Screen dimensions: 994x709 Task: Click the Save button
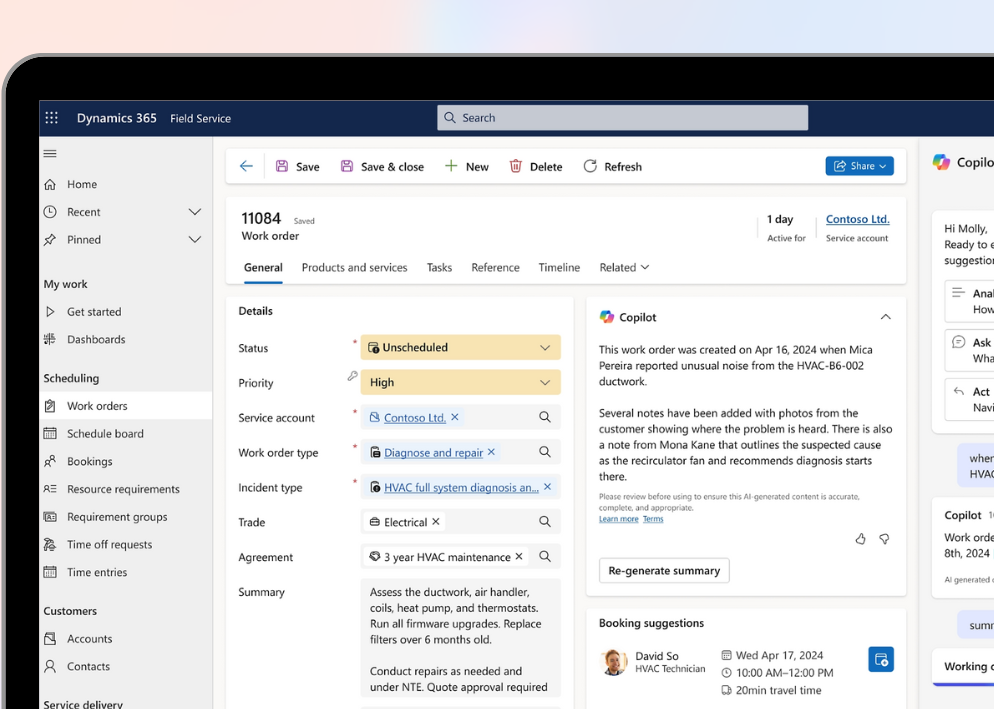click(297, 166)
